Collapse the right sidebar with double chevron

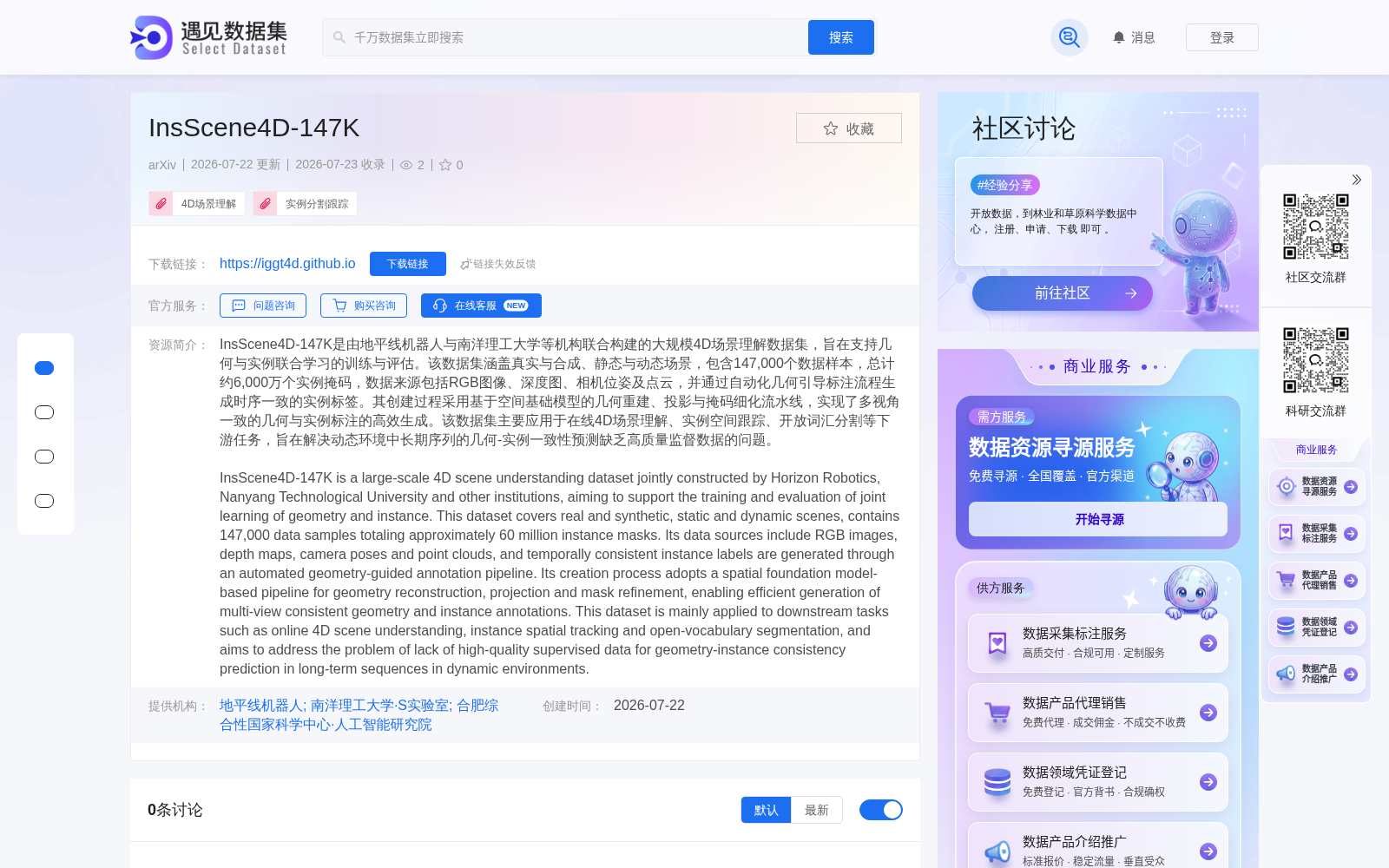click(1356, 180)
